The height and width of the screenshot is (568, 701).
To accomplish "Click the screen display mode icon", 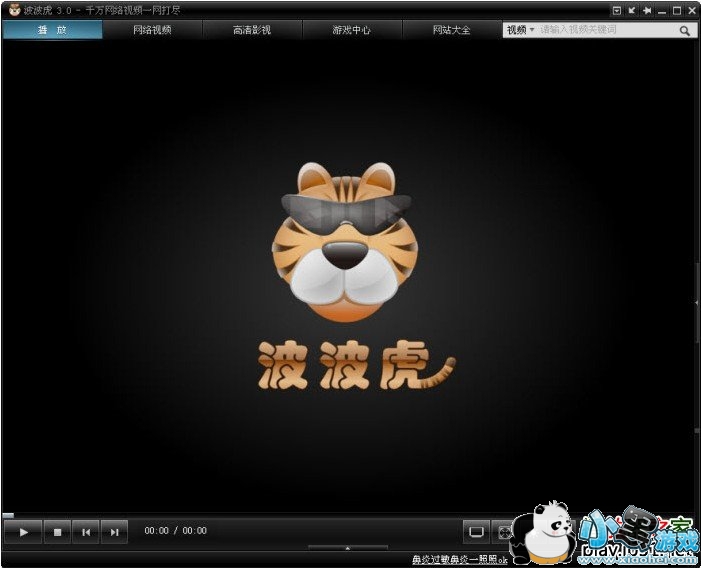I will (x=476, y=532).
